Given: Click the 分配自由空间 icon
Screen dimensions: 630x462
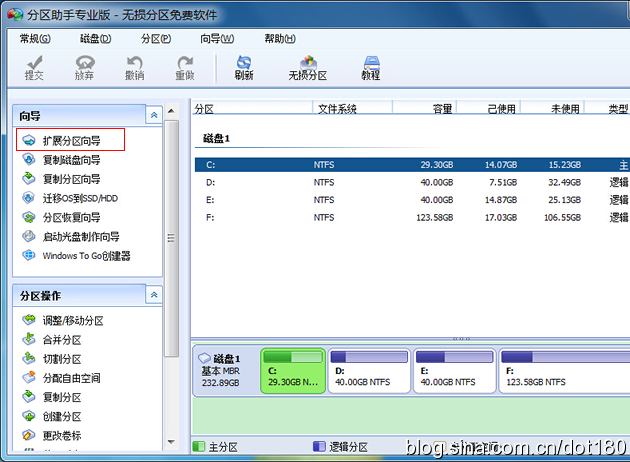Looking at the screenshot, I should (29, 378).
